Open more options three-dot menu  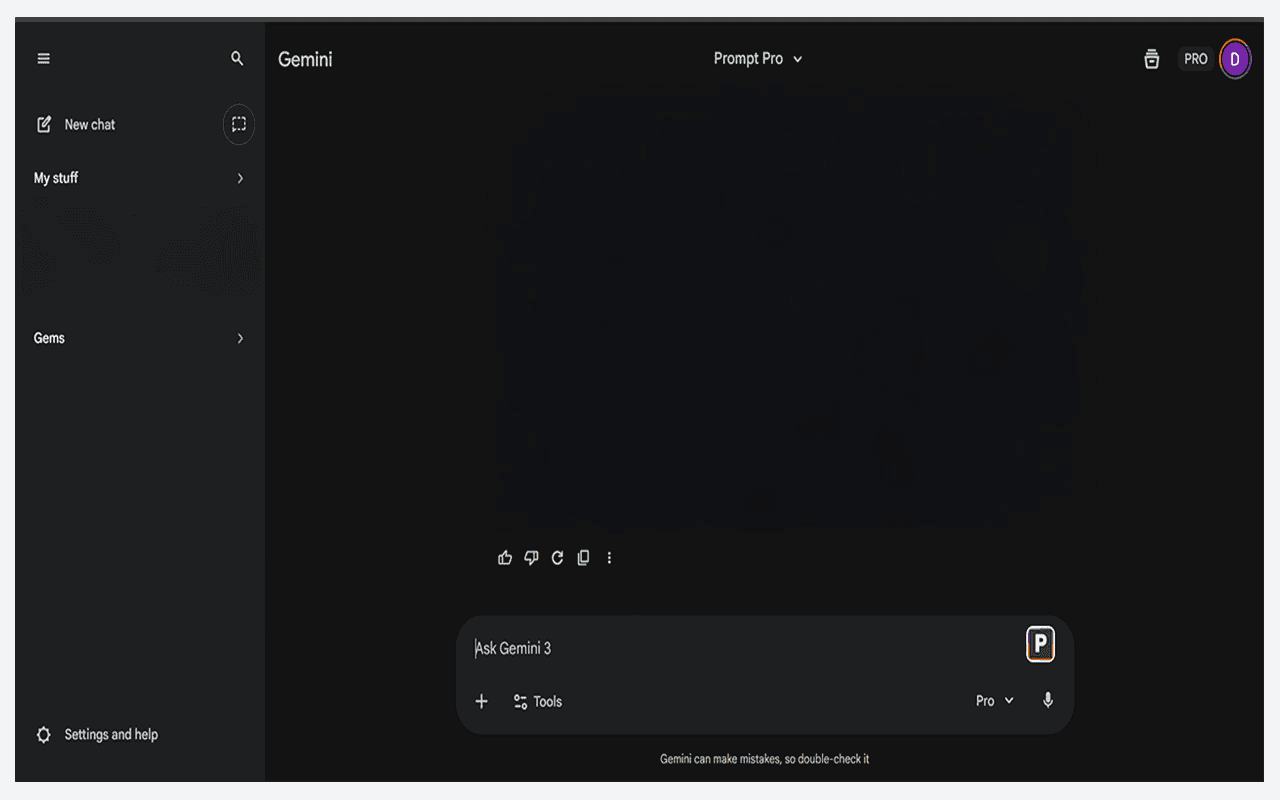(x=609, y=558)
